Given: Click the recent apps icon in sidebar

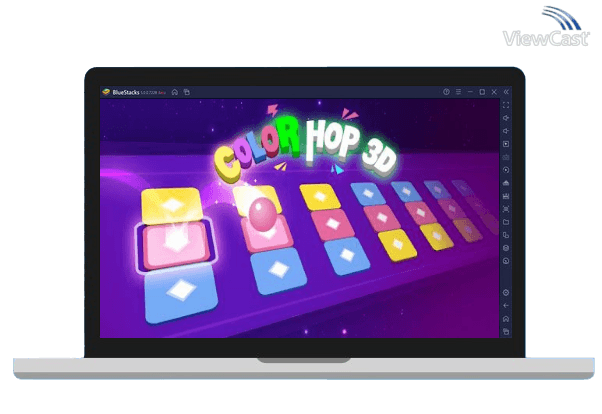Looking at the screenshot, I should point(506,332).
